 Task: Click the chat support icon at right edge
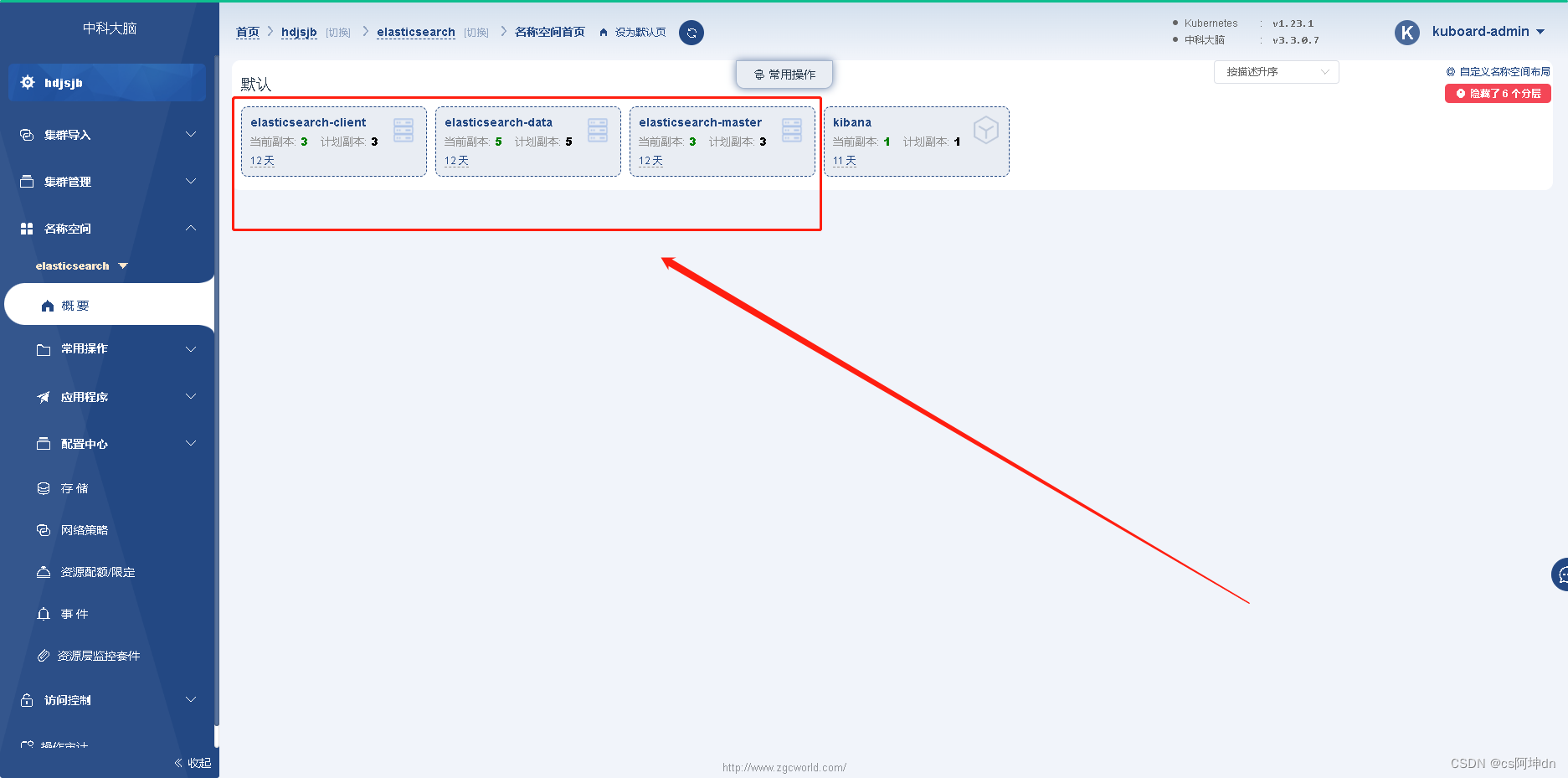click(x=1561, y=574)
